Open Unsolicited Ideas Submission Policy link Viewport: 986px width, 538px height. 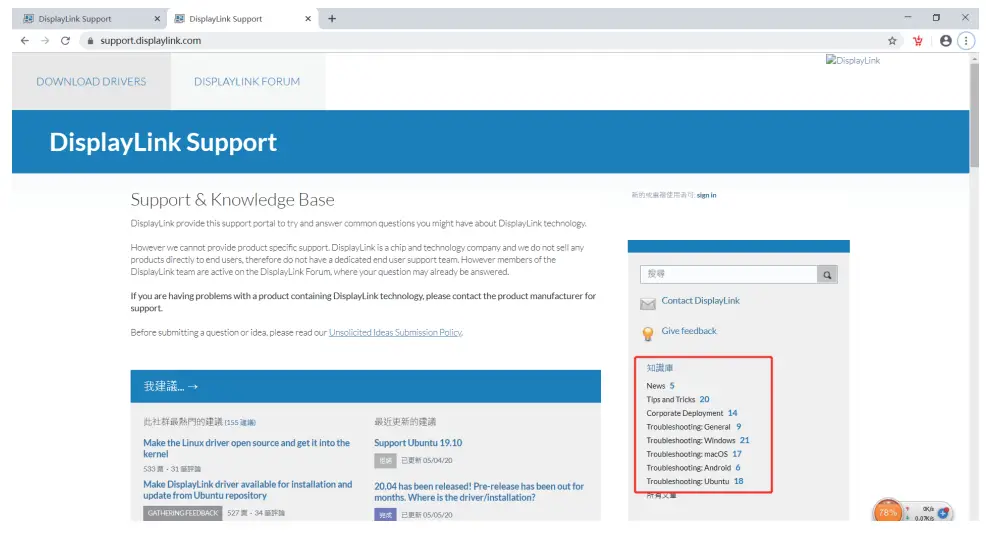pyautogui.click(x=395, y=332)
